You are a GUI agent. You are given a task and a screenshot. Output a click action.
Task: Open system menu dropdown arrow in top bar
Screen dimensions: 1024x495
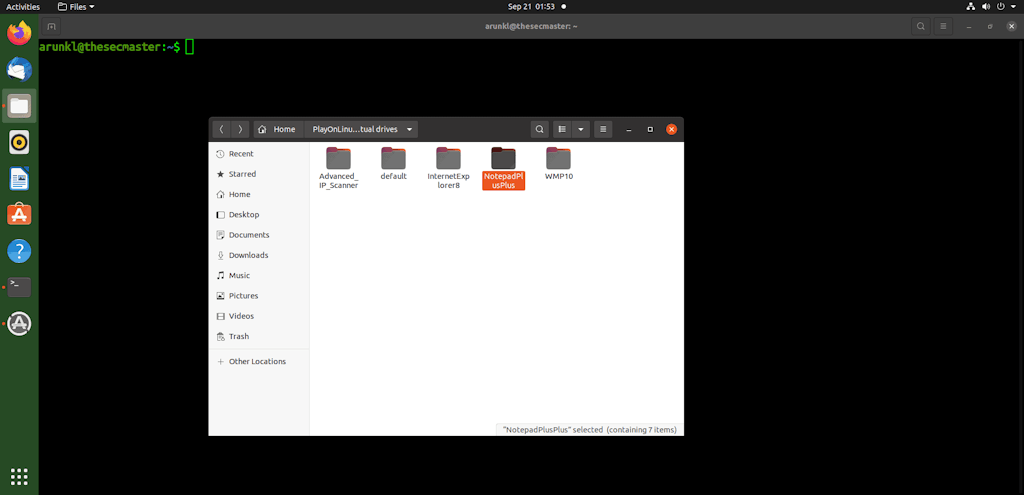click(1013, 7)
